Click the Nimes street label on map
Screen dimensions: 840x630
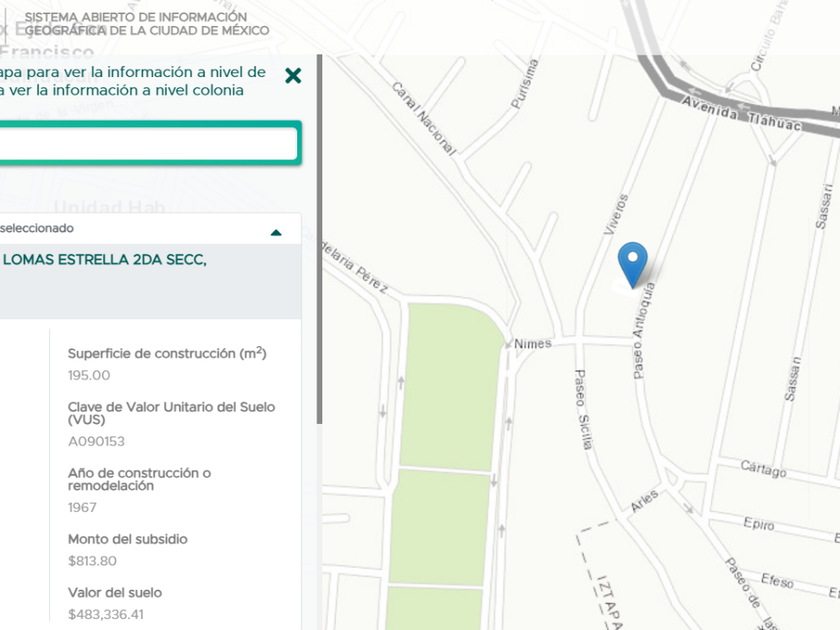pyautogui.click(x=532, y=344)
